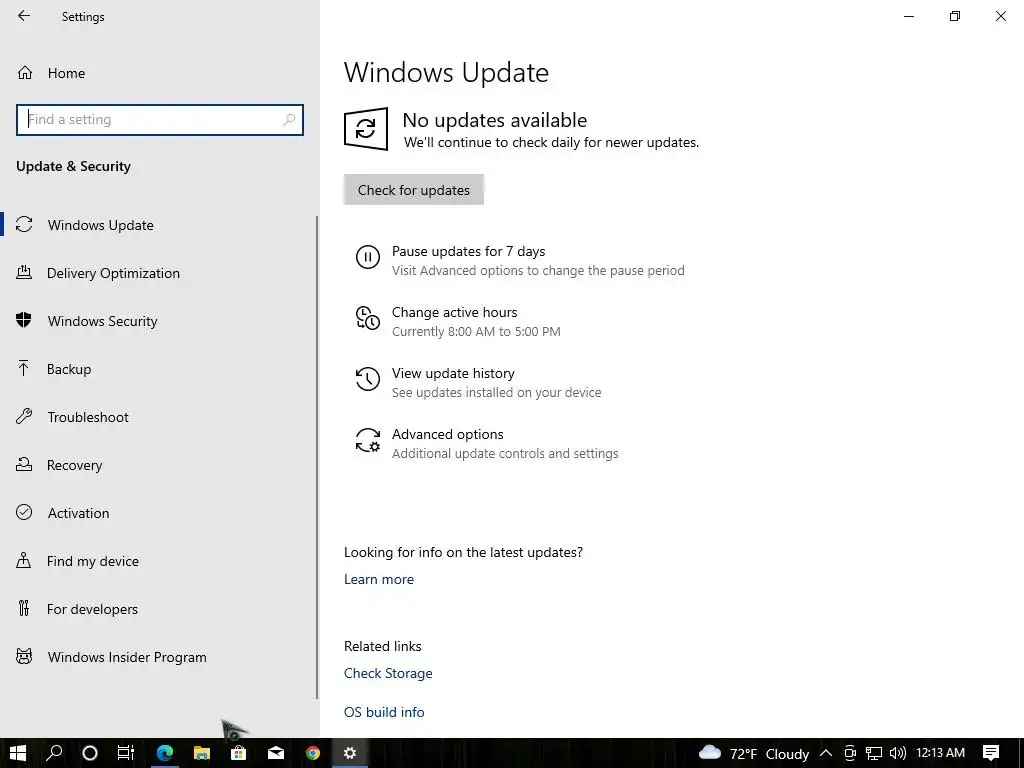Open Recovery page
Screen dimensions: 1024x768
pyautogui.click(x=159, y=465)
